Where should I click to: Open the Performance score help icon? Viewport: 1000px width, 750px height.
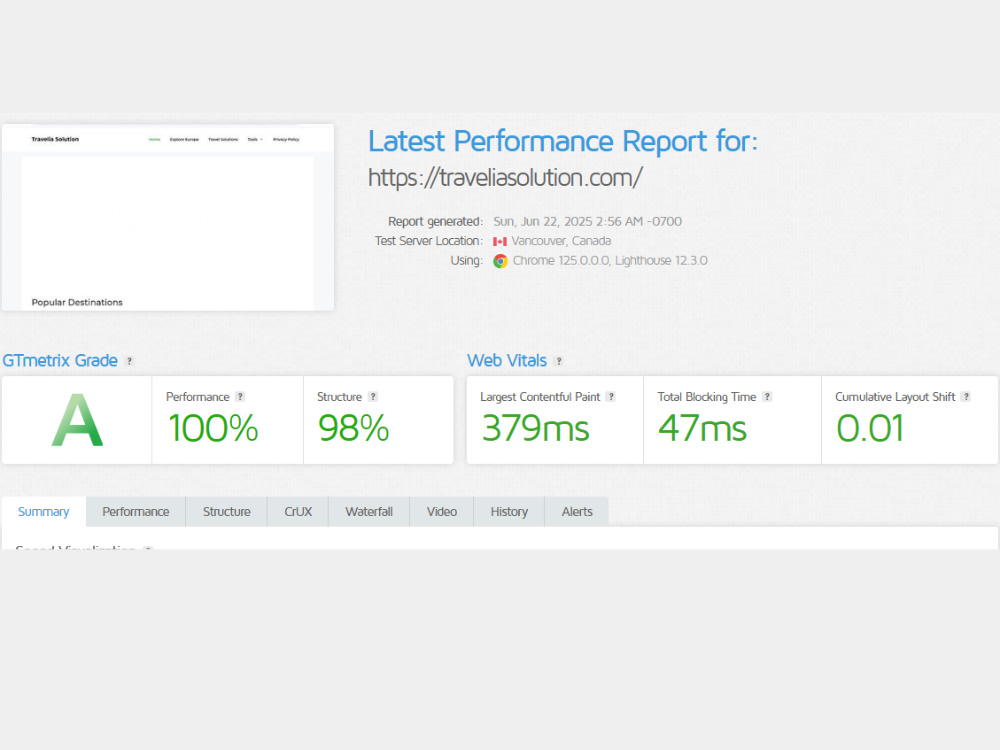click(x=240, y=397)
